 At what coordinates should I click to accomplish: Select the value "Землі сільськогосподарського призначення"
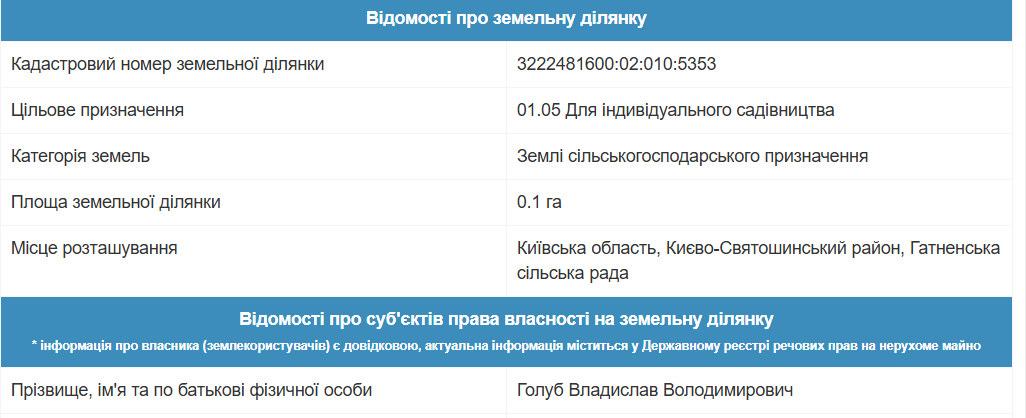(x=692, y=156)
